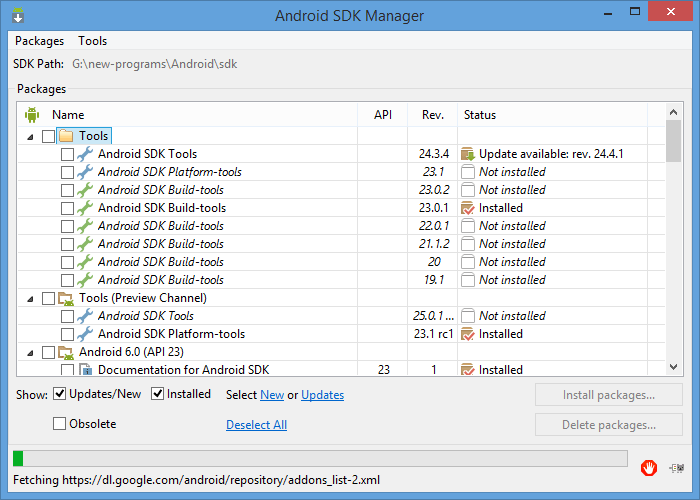This screenshot has width=700, height=500.
Task: Click Not installed status icon for Build-tools 19.1
Action: click(467, 280)
